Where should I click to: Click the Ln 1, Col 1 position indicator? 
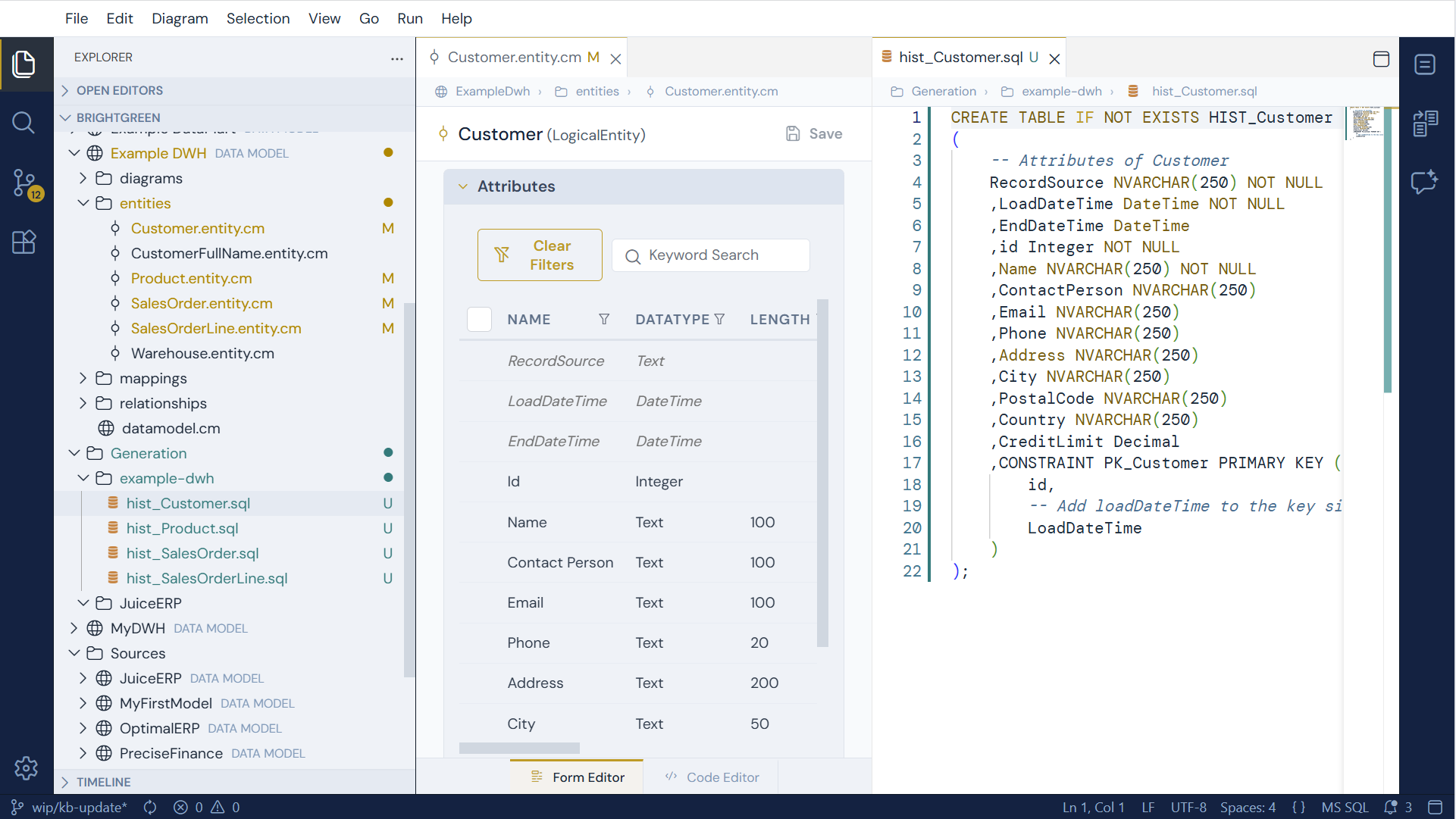pyautogui.click(x=1093, y=808)
